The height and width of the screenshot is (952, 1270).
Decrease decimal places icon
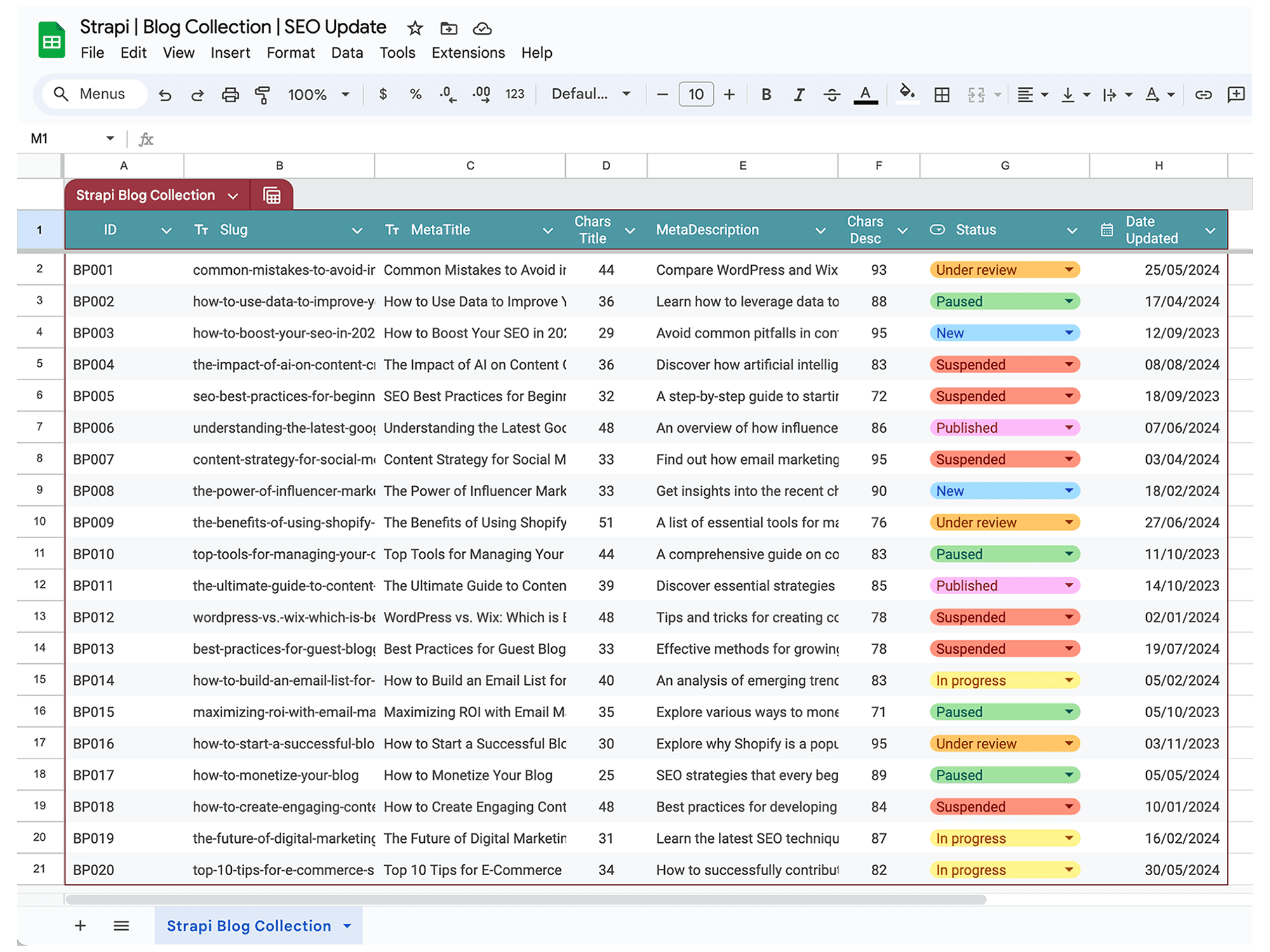[x=448, y=95]
